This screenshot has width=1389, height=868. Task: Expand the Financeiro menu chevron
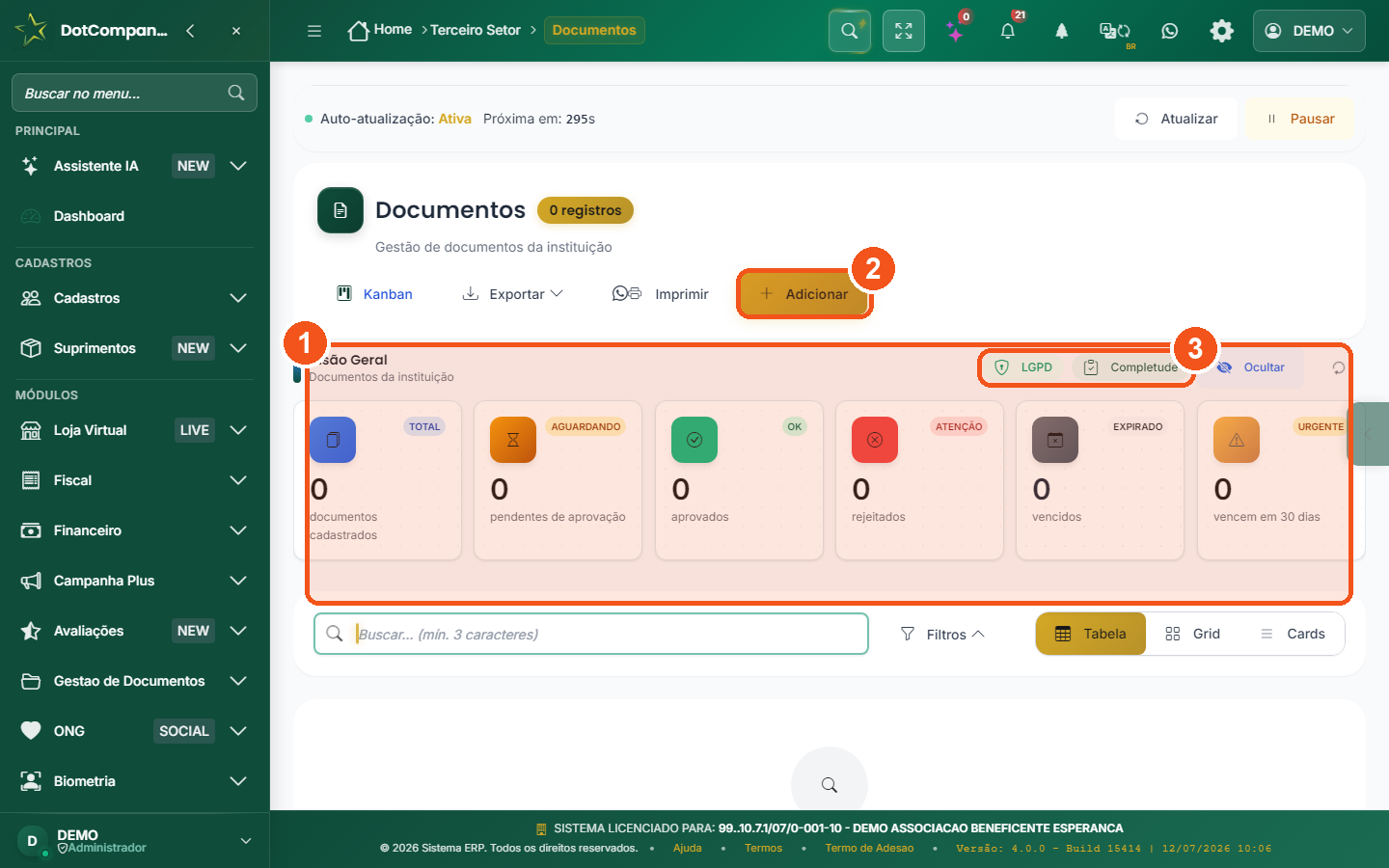coord(238,530)
